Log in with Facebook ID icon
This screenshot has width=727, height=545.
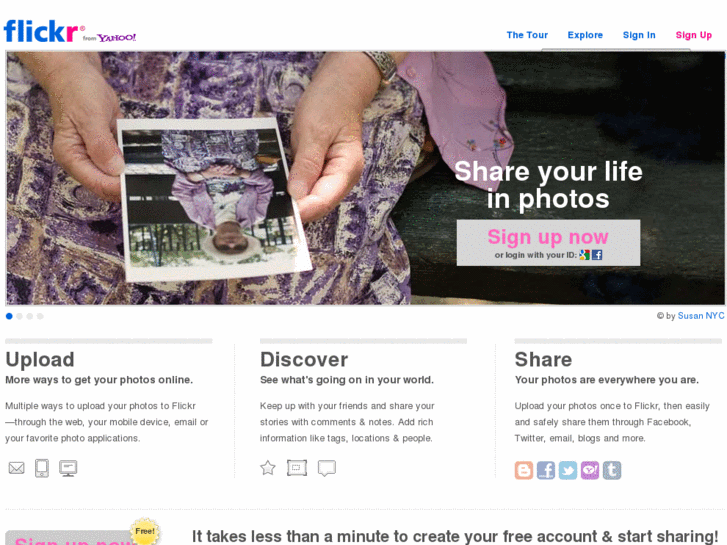(x=597, y=255)
